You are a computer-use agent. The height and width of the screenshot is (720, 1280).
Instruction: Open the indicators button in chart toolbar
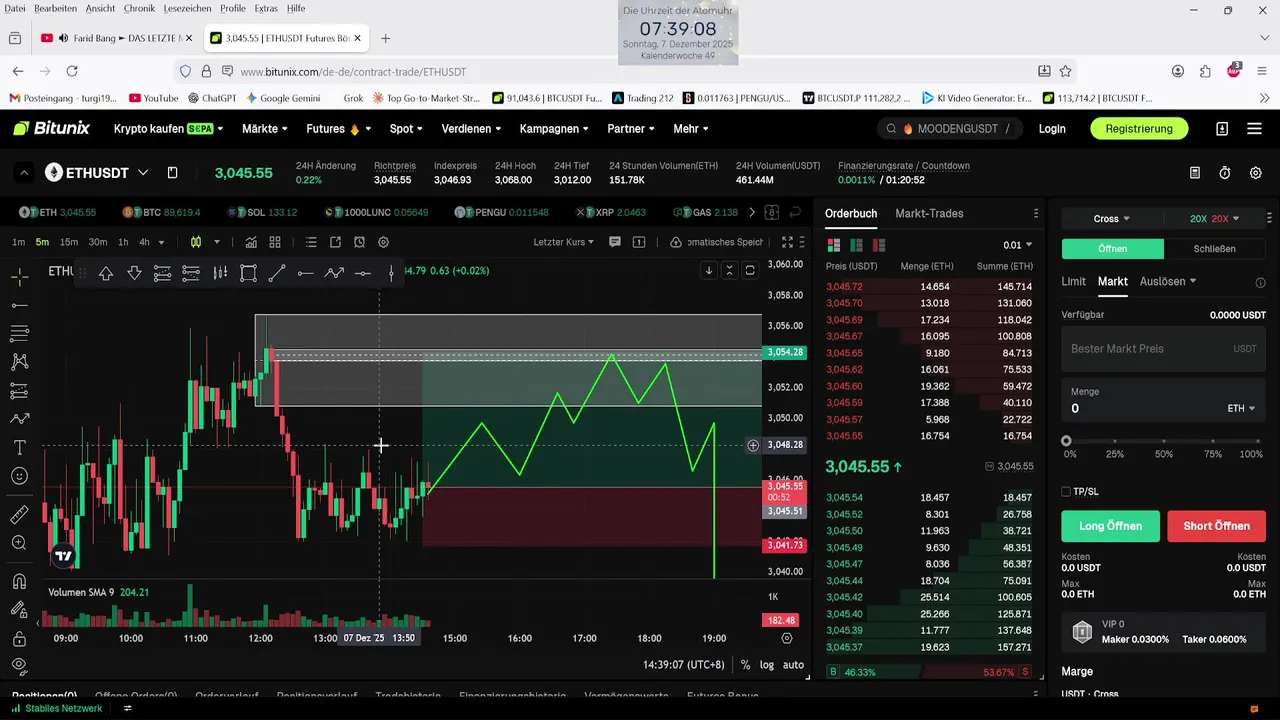[251, 242]
